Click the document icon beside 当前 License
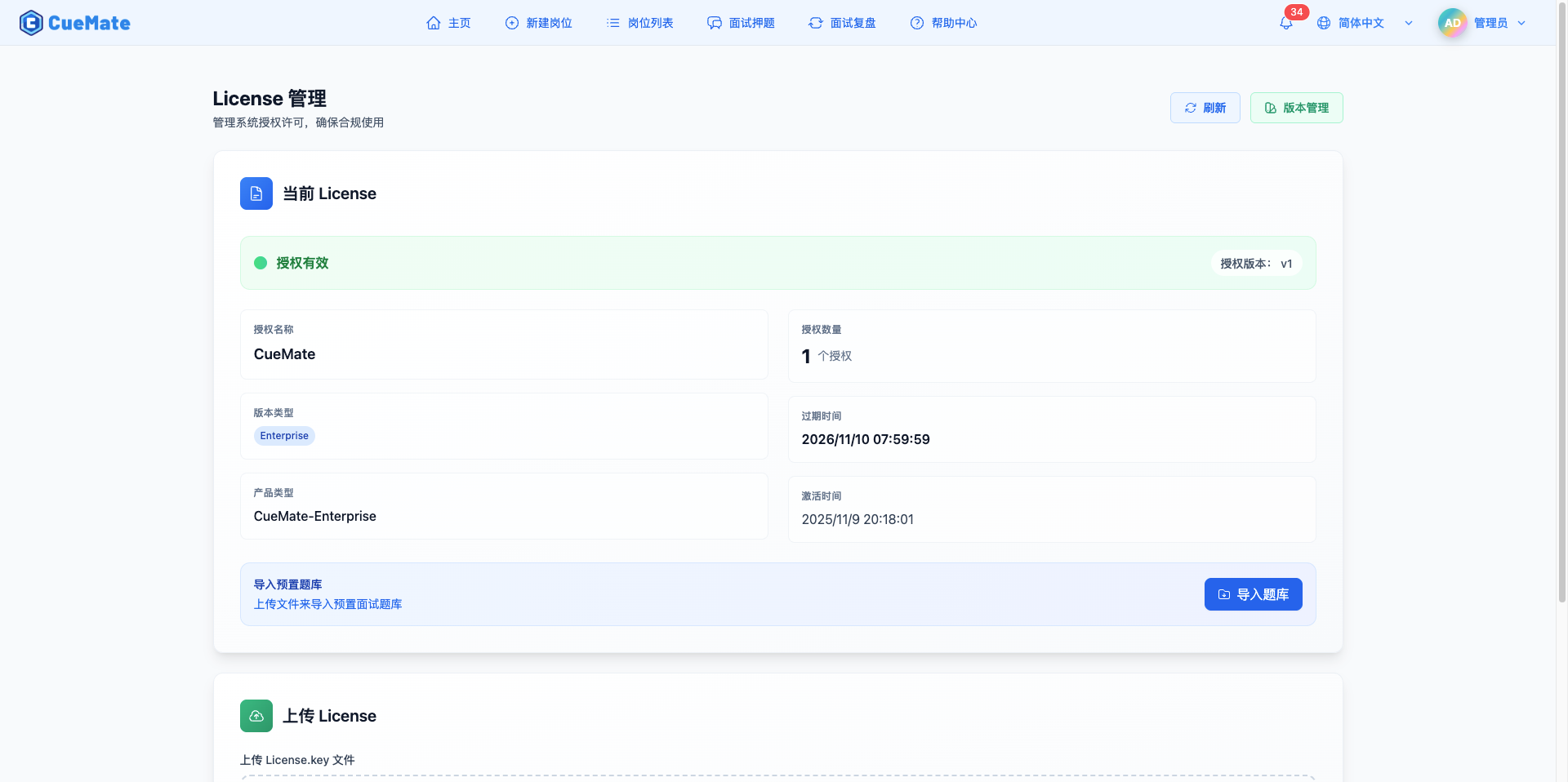This screenshot has width=1568, height=782. (256, 193)
